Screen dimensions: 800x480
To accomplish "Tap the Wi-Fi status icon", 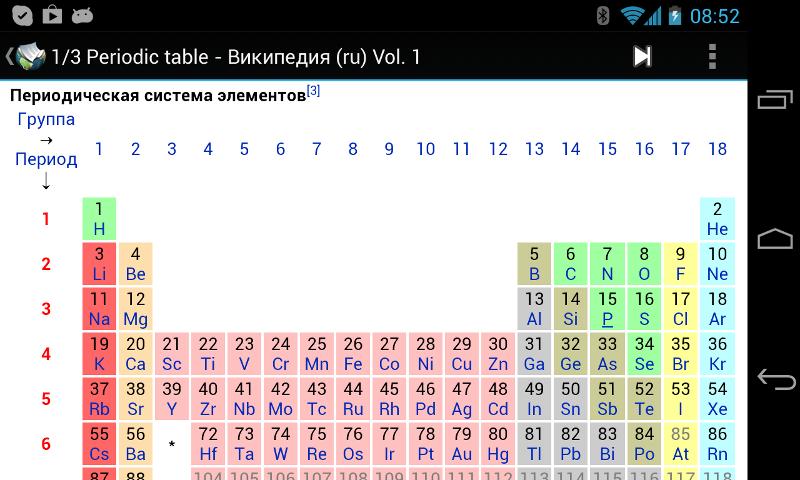I will point(632,16).
